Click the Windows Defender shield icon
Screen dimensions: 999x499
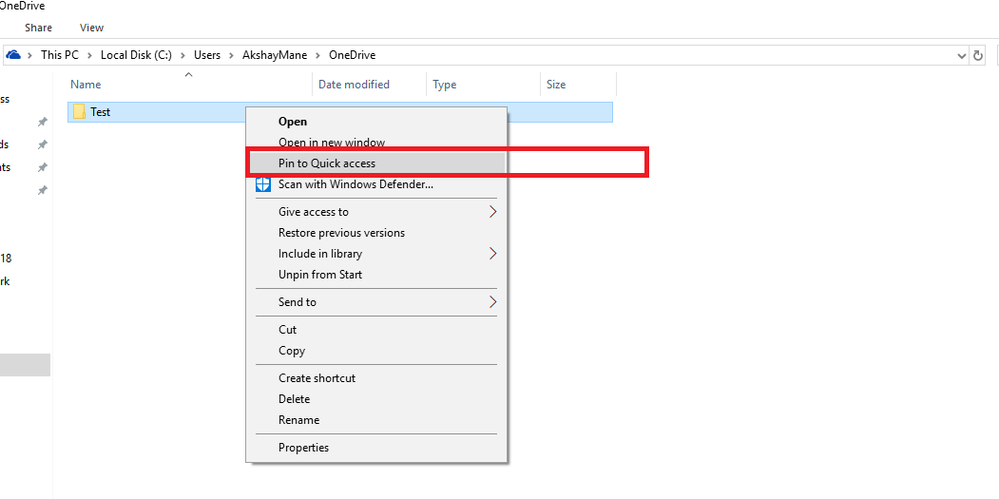click(263, 184)
